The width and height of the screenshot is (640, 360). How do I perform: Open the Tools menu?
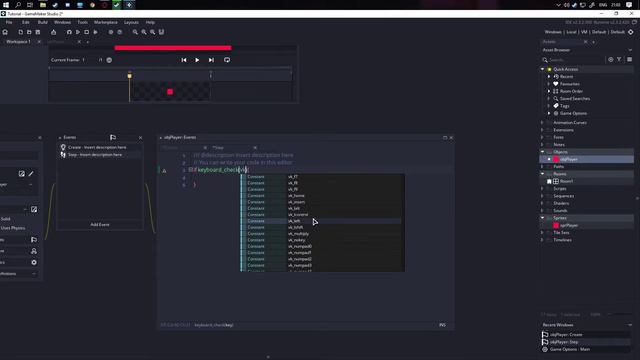[x=82, y=22]
